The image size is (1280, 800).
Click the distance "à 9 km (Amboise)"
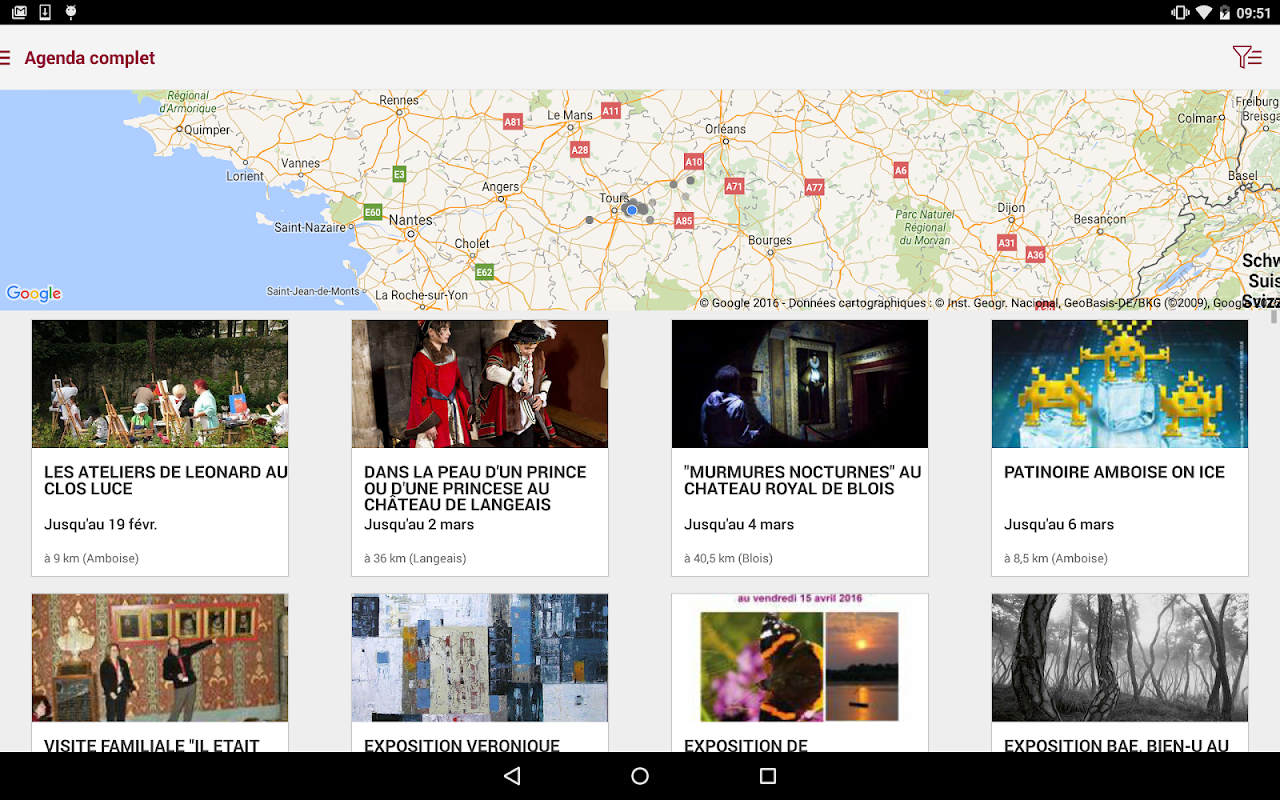coord(91,558)
